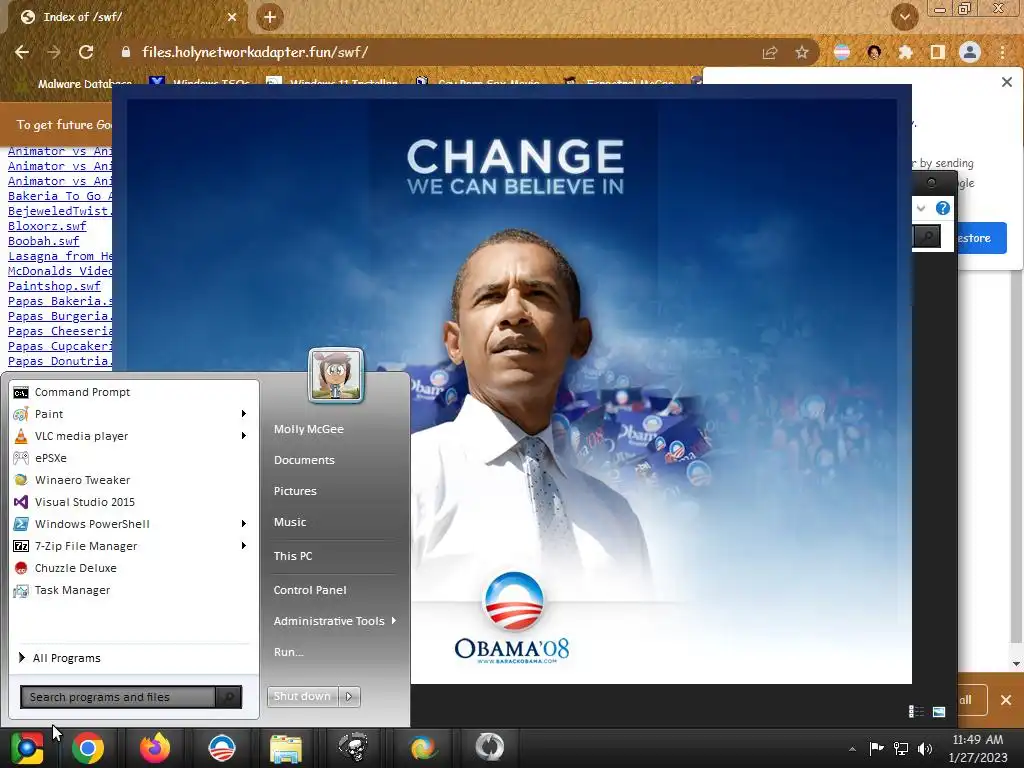The height and width of the screenshot is (768, 1024).
Task: Open File Explorer from the taskbar
Action: [286, 748]
